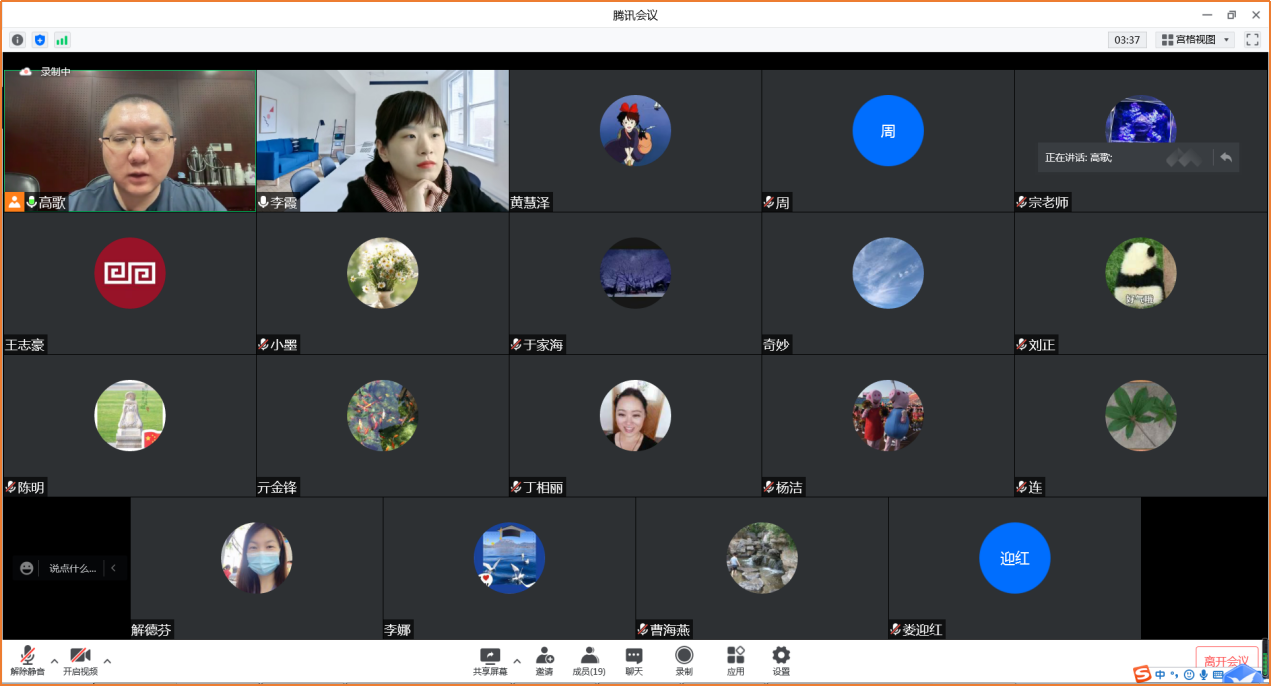Select 高歌's video tile
This screenshot has height=687, width=1271.
pyautogui.click(x=130, y=141)
